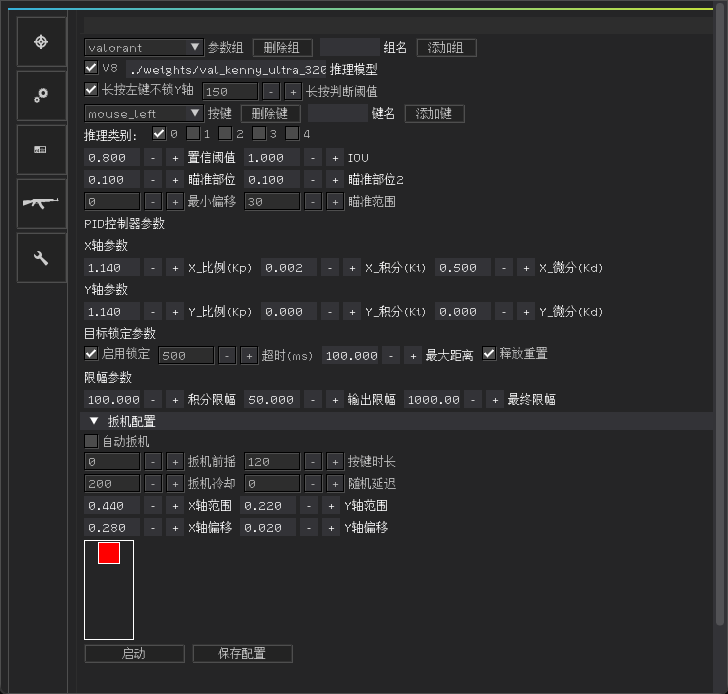Click the 添加键 button
The width and height of the screenshot is (728, 694).
(434, 113)
